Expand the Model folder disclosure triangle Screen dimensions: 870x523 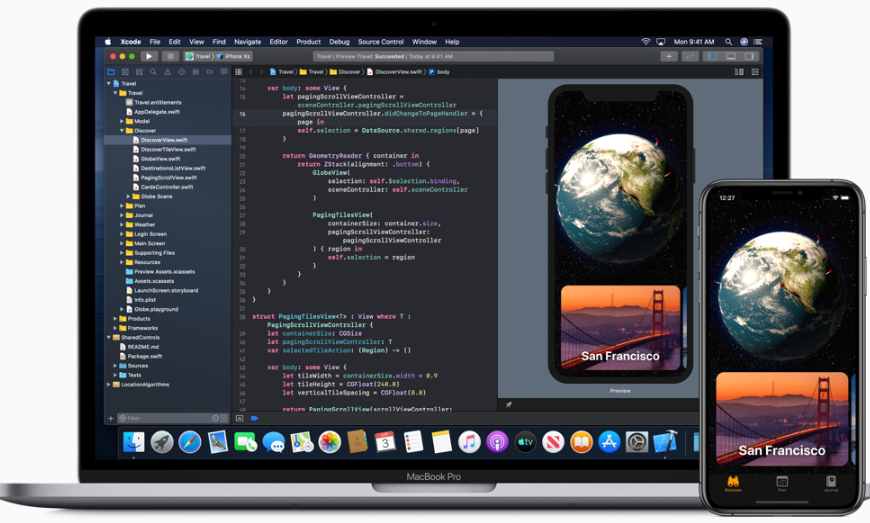pyautogui.click(x=122, y=121)
